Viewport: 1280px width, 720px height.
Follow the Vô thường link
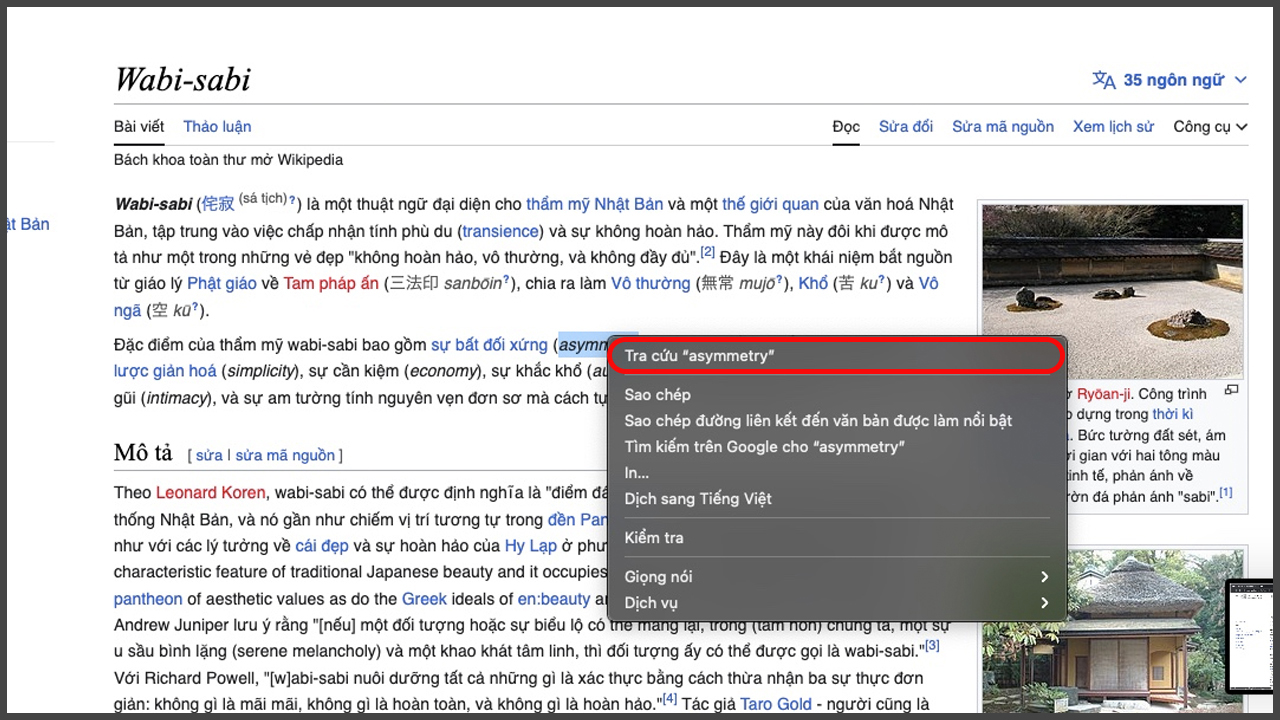[x=651, y=283]
